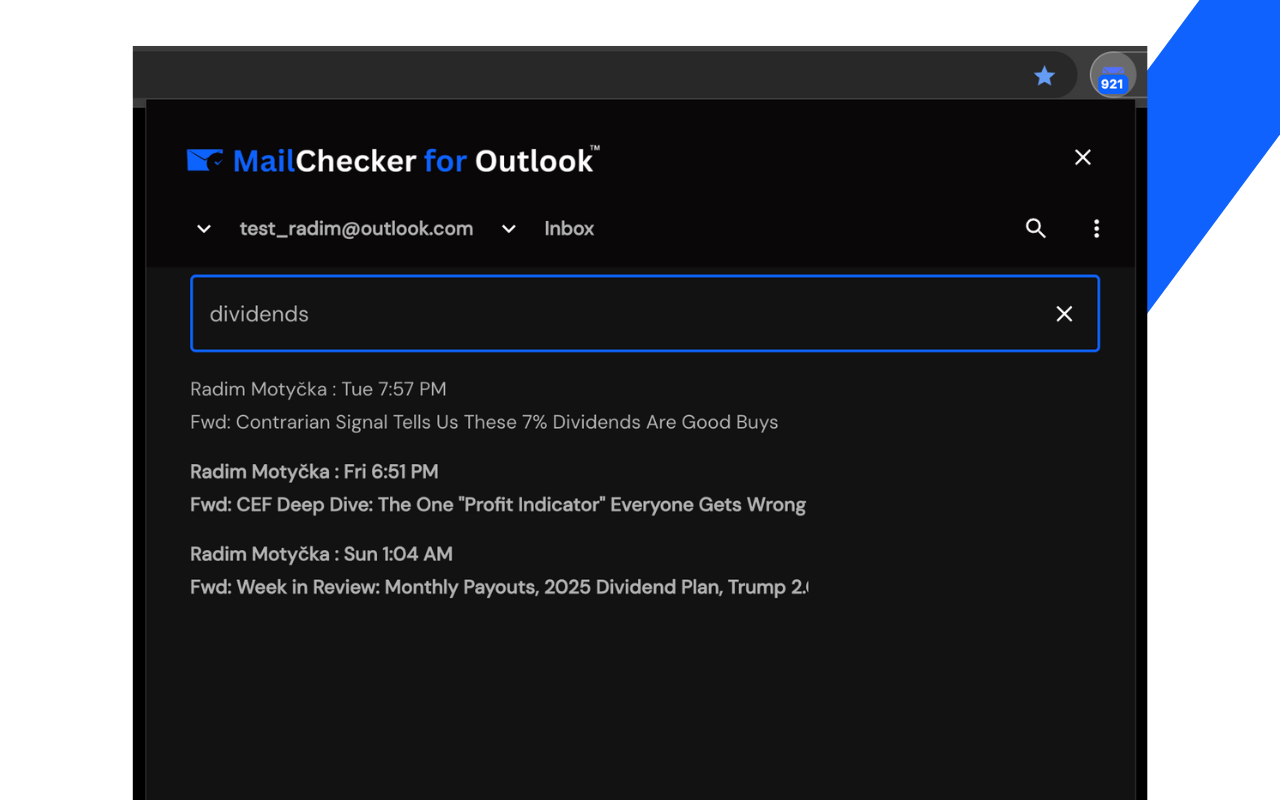Select the test_radim@outlook.com account name
This screenshot has width=1280, height=800.
356,228
